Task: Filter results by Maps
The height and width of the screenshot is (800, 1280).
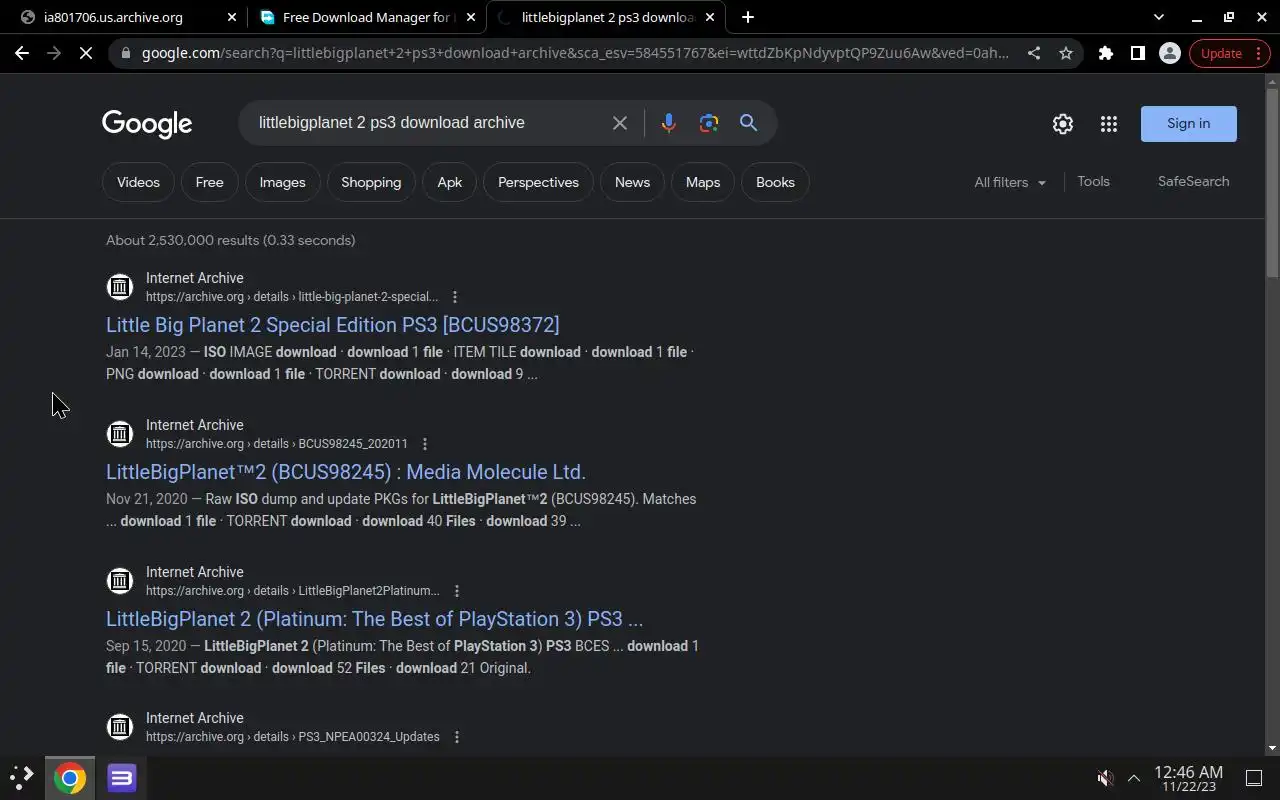Action: pos(703,182)
